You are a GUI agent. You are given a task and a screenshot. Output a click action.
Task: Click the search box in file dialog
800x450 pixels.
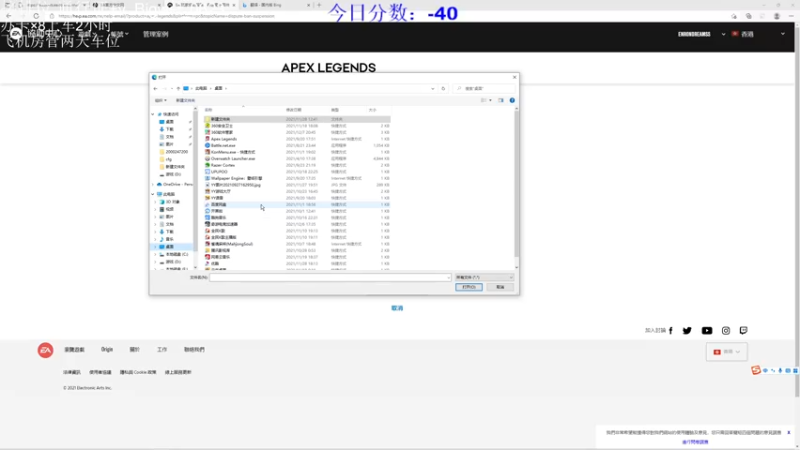[484, 88]
